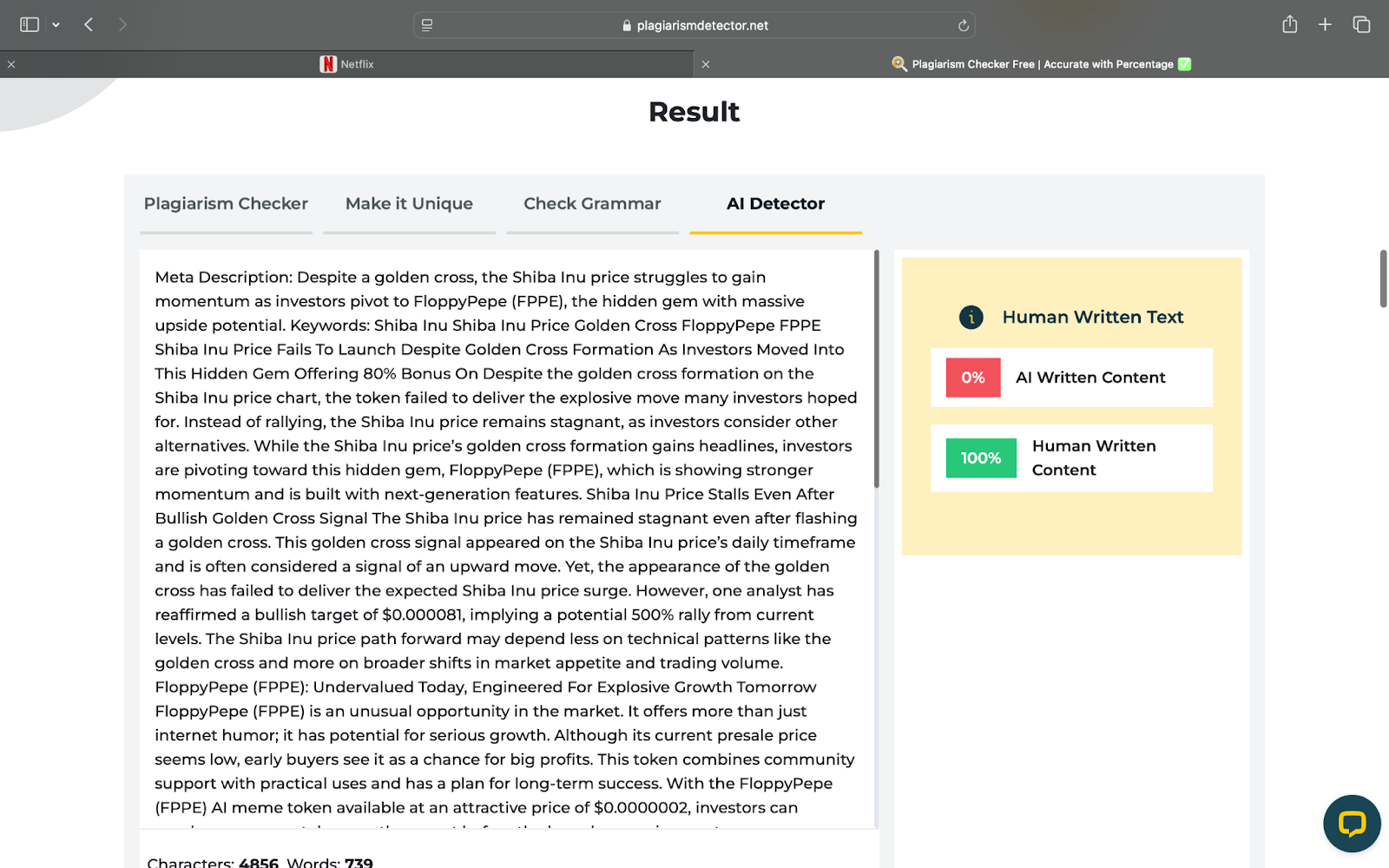Click the lock icon in the address bar

point(627,26)
